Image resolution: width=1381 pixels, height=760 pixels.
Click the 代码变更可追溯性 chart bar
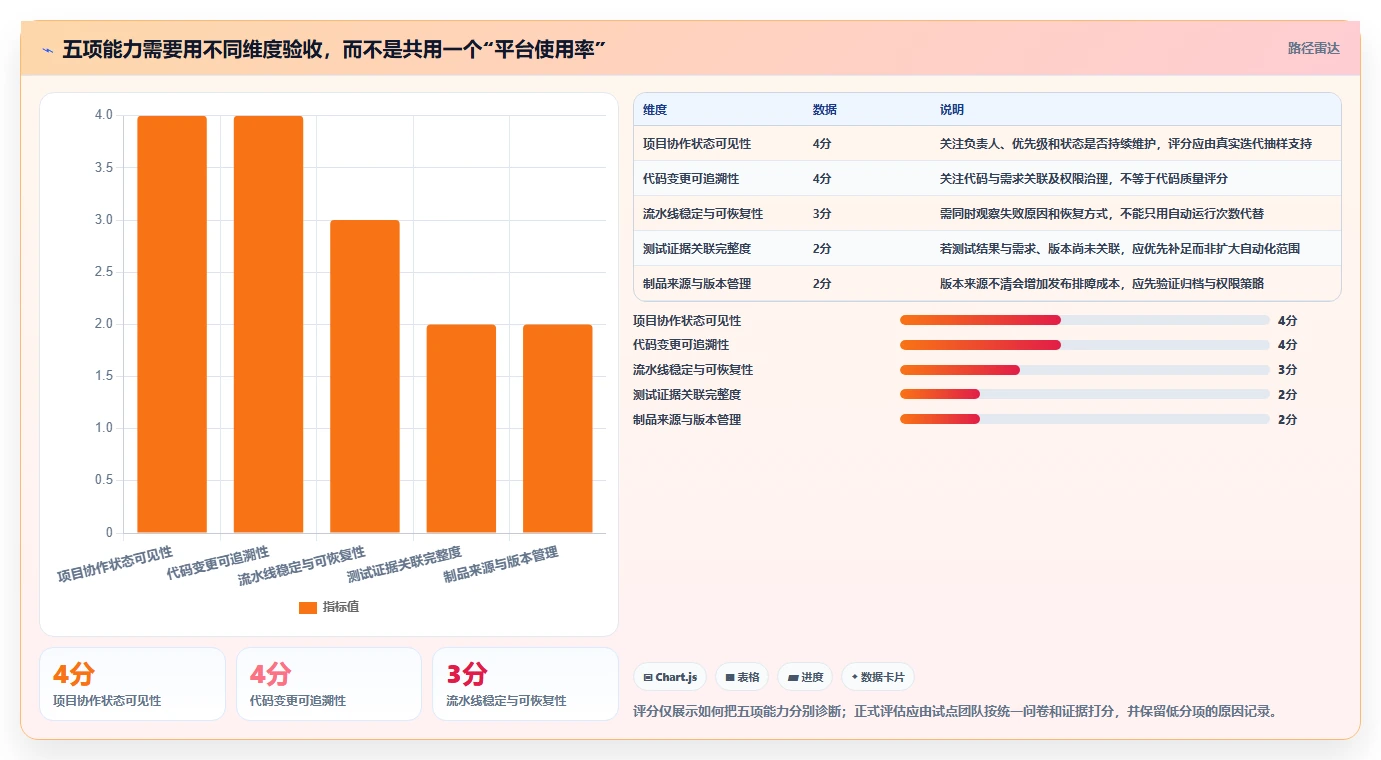click(x=268, y=324)
